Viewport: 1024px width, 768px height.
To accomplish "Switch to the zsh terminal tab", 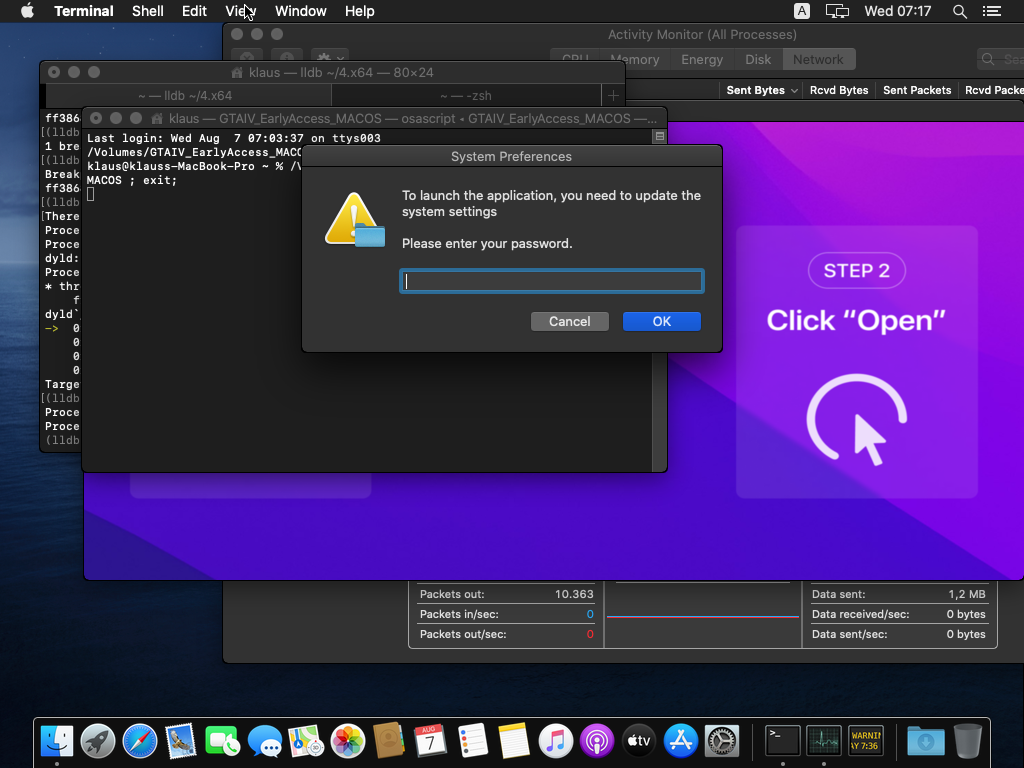I will click(x=465, y=95).
